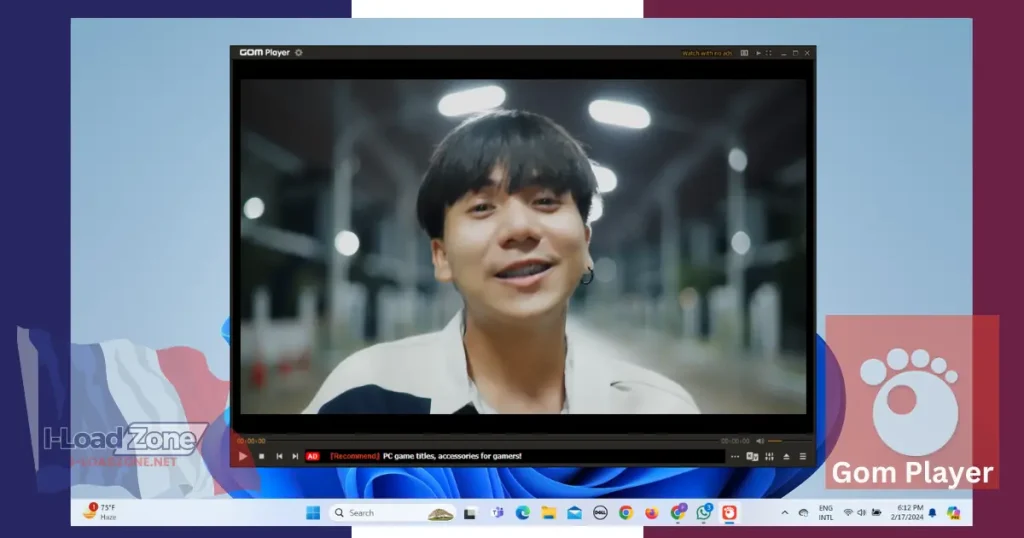The height and width of the screenshot is (538, 1024).
Task: Open the control panel equalizer icon
Action: (769, 456)
